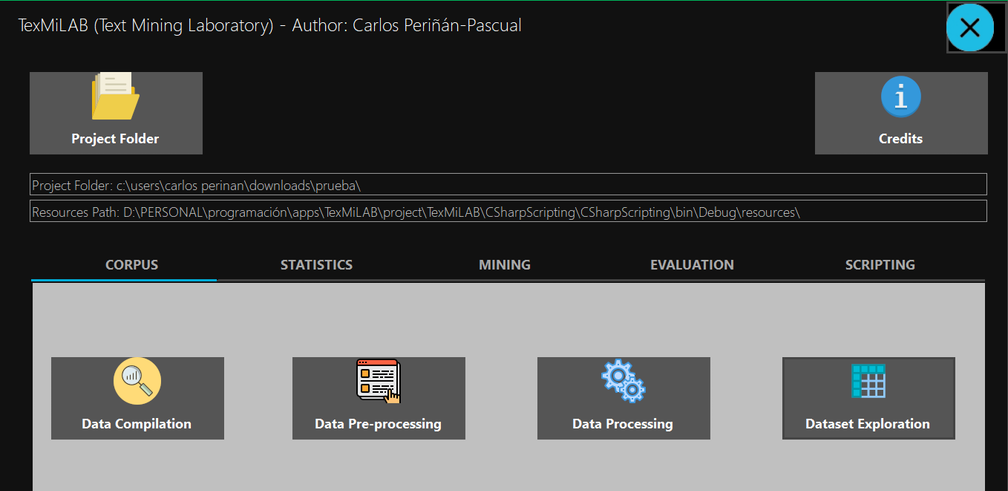Open the STATISTICS tab
This screenshot has width=1008, height=491.
coord(316,265)
